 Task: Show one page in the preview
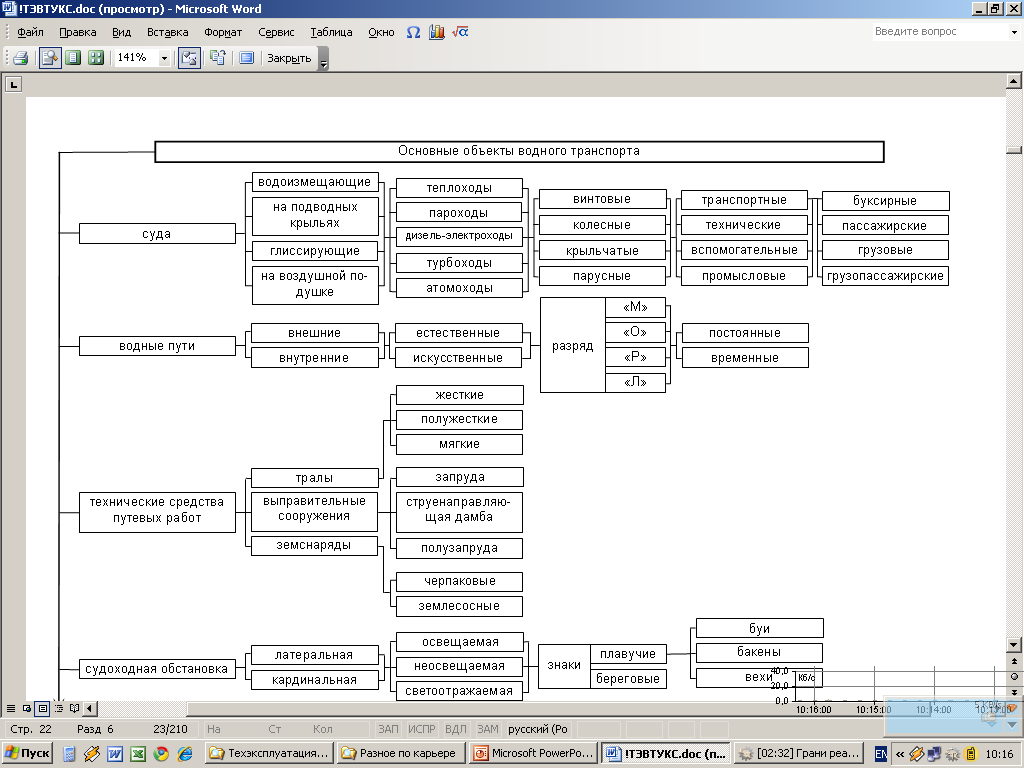(74, 58)
